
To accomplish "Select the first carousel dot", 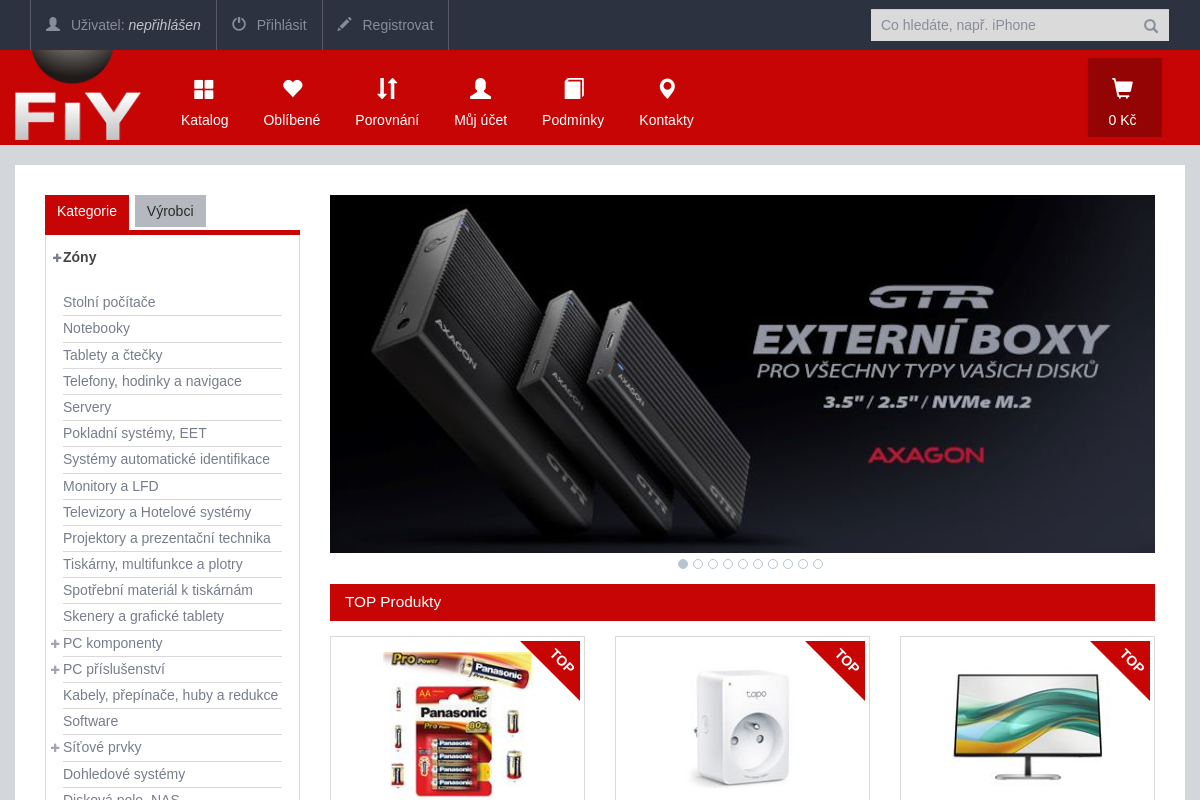I will (x=683, y=564).
